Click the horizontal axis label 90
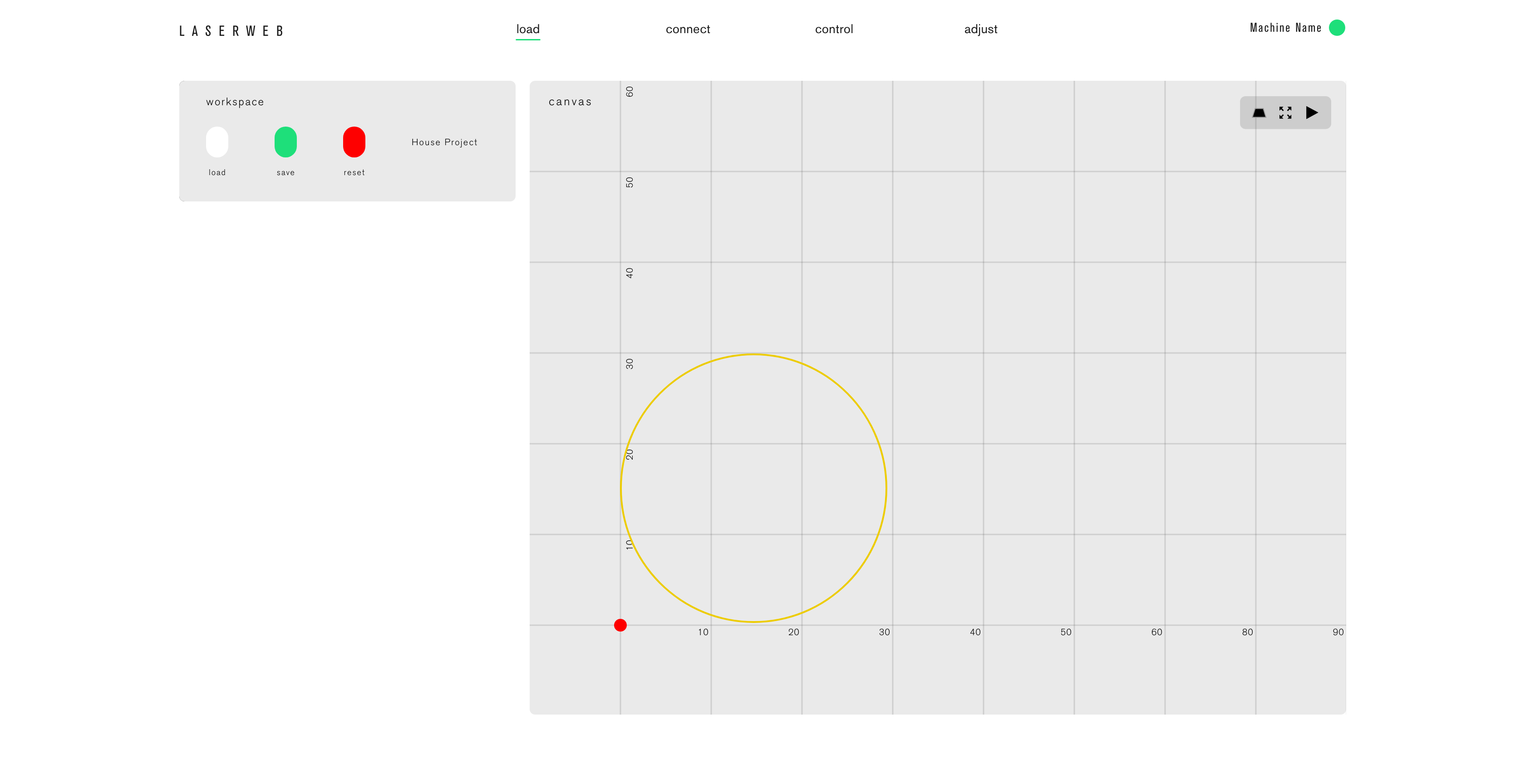 pos(1338,632)
